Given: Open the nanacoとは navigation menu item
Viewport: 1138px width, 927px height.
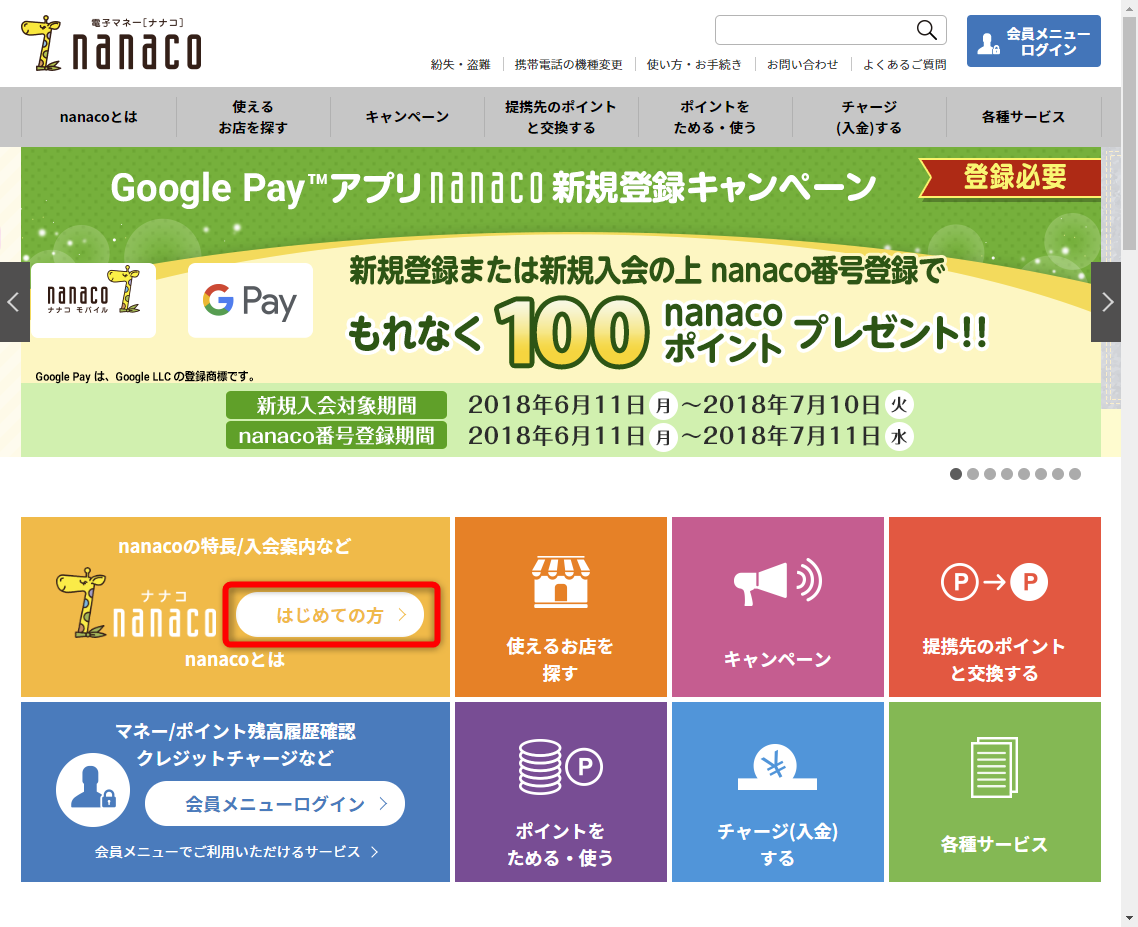Looking at the screenshot, I should pos(99,117).
